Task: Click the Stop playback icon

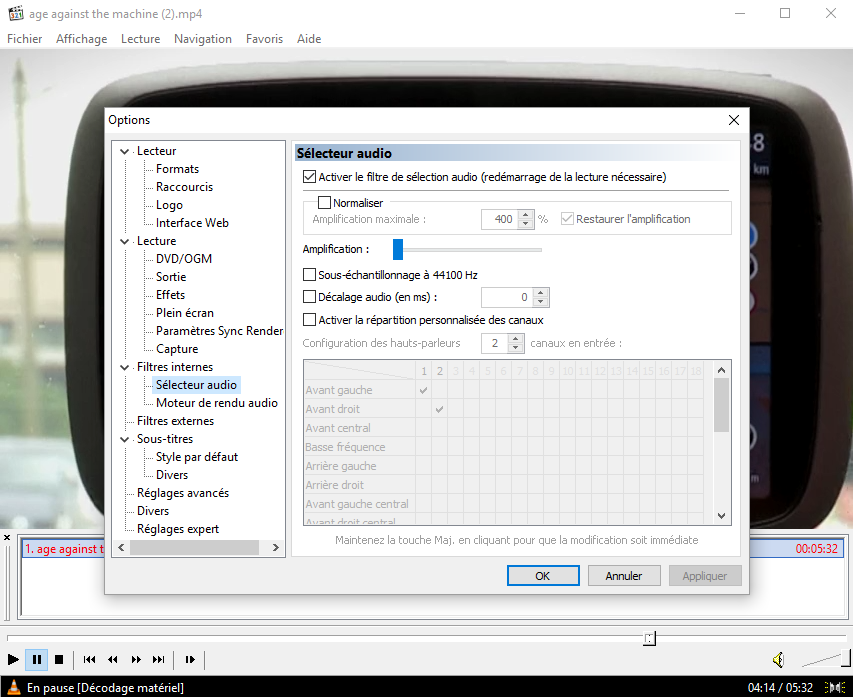Action: 59,660
